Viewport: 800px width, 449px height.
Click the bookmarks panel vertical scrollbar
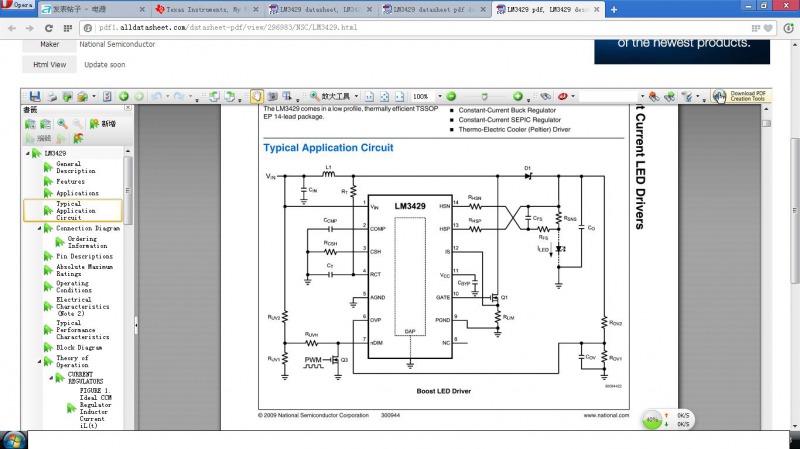coord(128,191)
